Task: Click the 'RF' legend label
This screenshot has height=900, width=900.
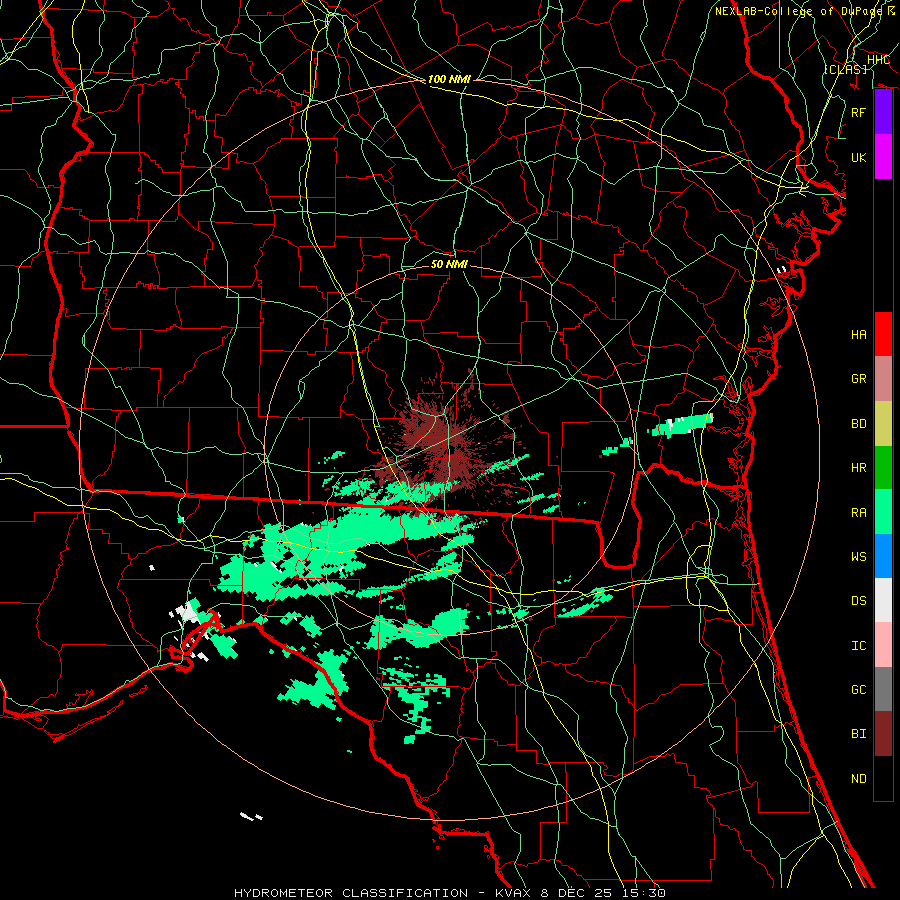Action: pyautogui.click(x=859, y=112)
